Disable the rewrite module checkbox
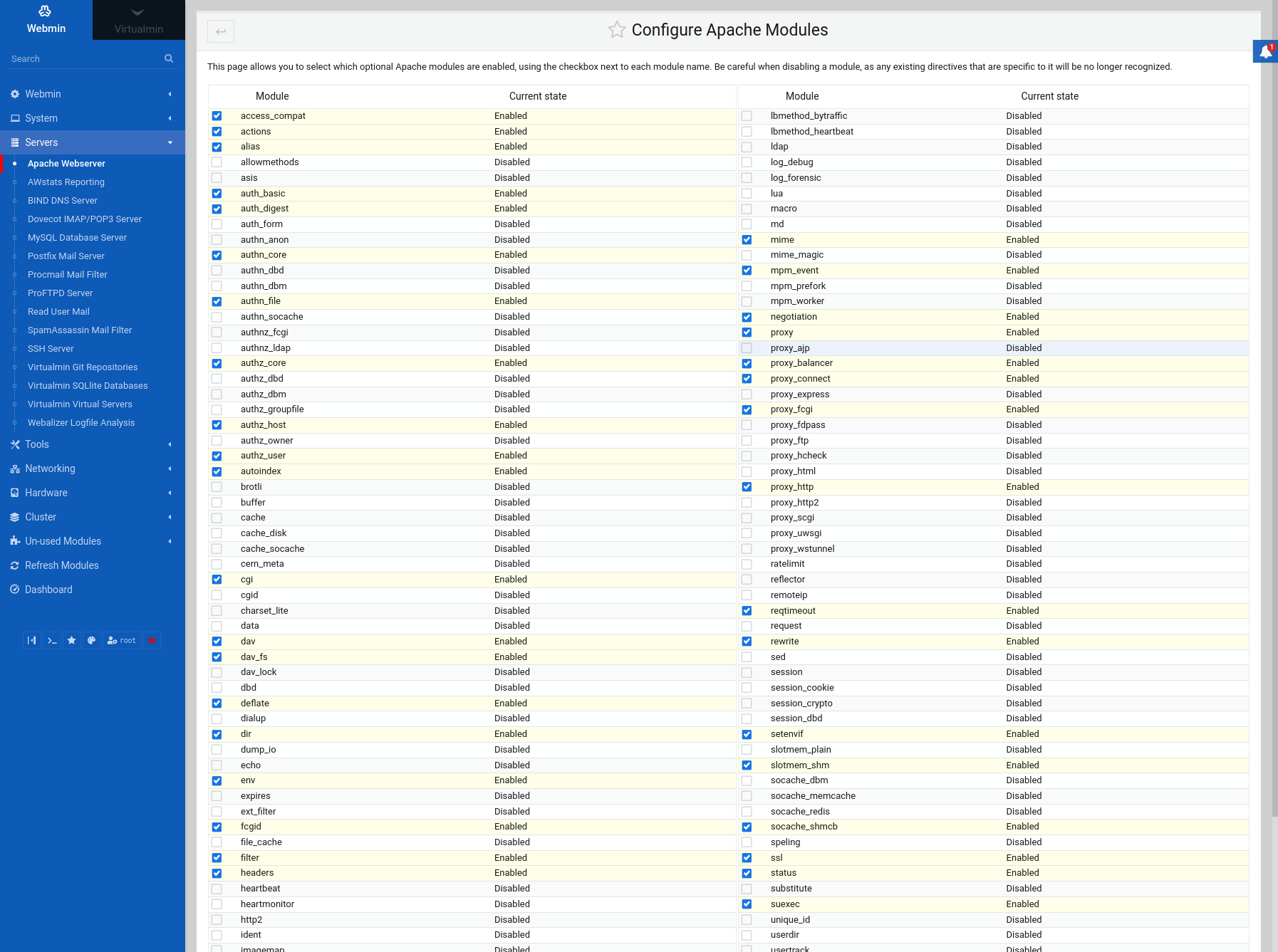 click(747, 642)
